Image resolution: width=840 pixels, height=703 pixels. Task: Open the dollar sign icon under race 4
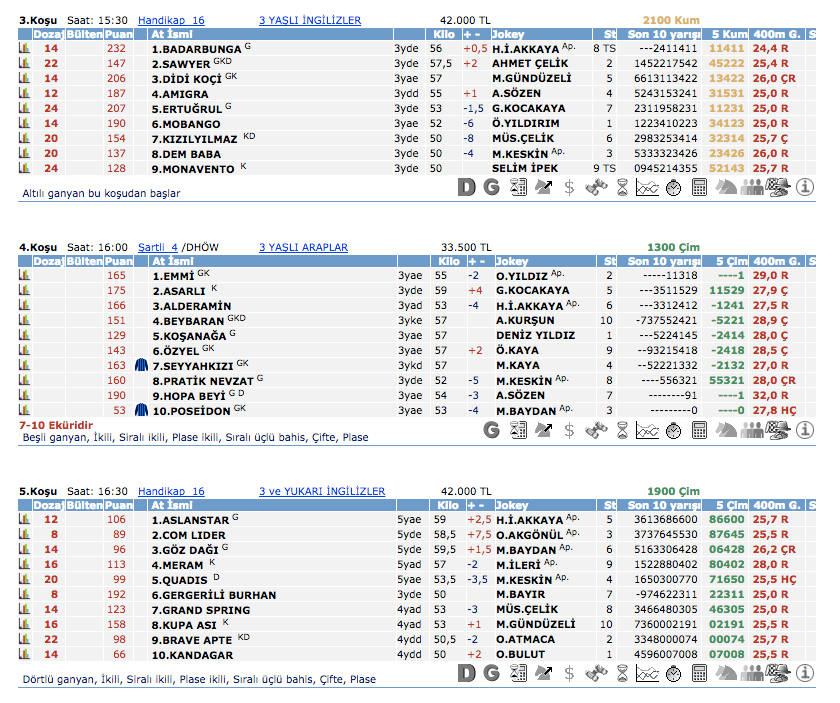point(569,430)
